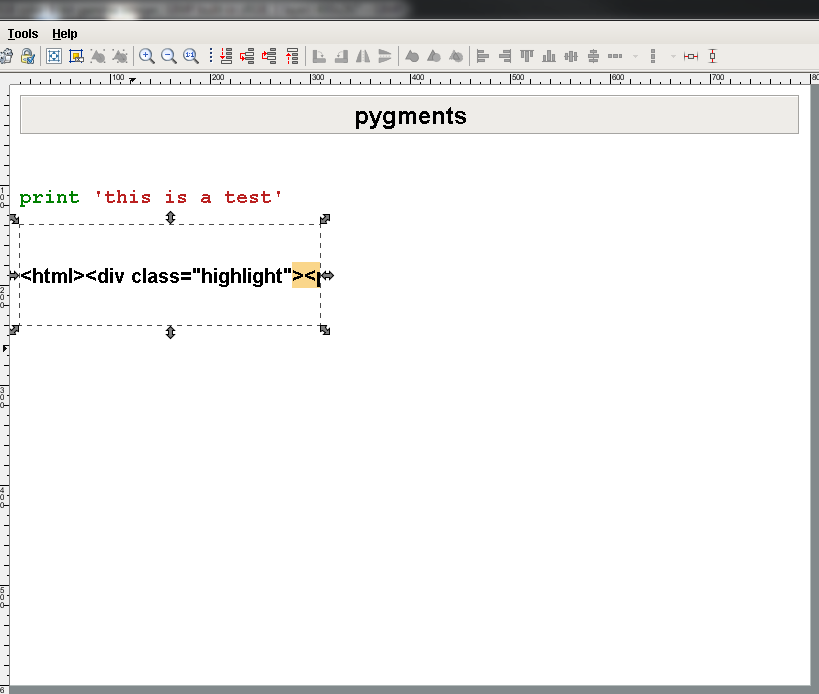Click the top-center resize handle of selection

pyautogui.click(x=170, y=217)
